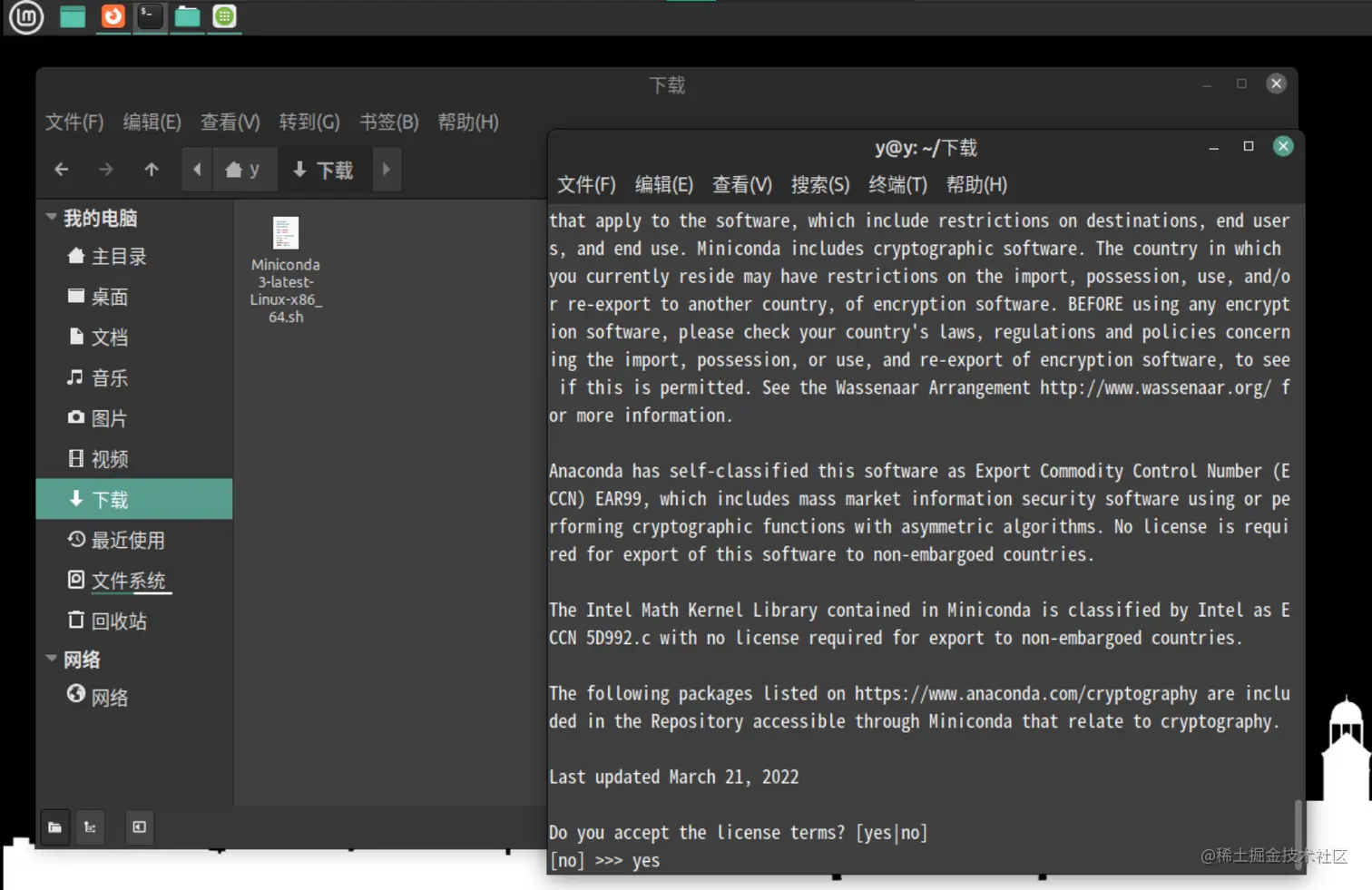
Task: Select the Miniconda3-latest-Linux-x86_64.sh file
Action: [286, 270]
